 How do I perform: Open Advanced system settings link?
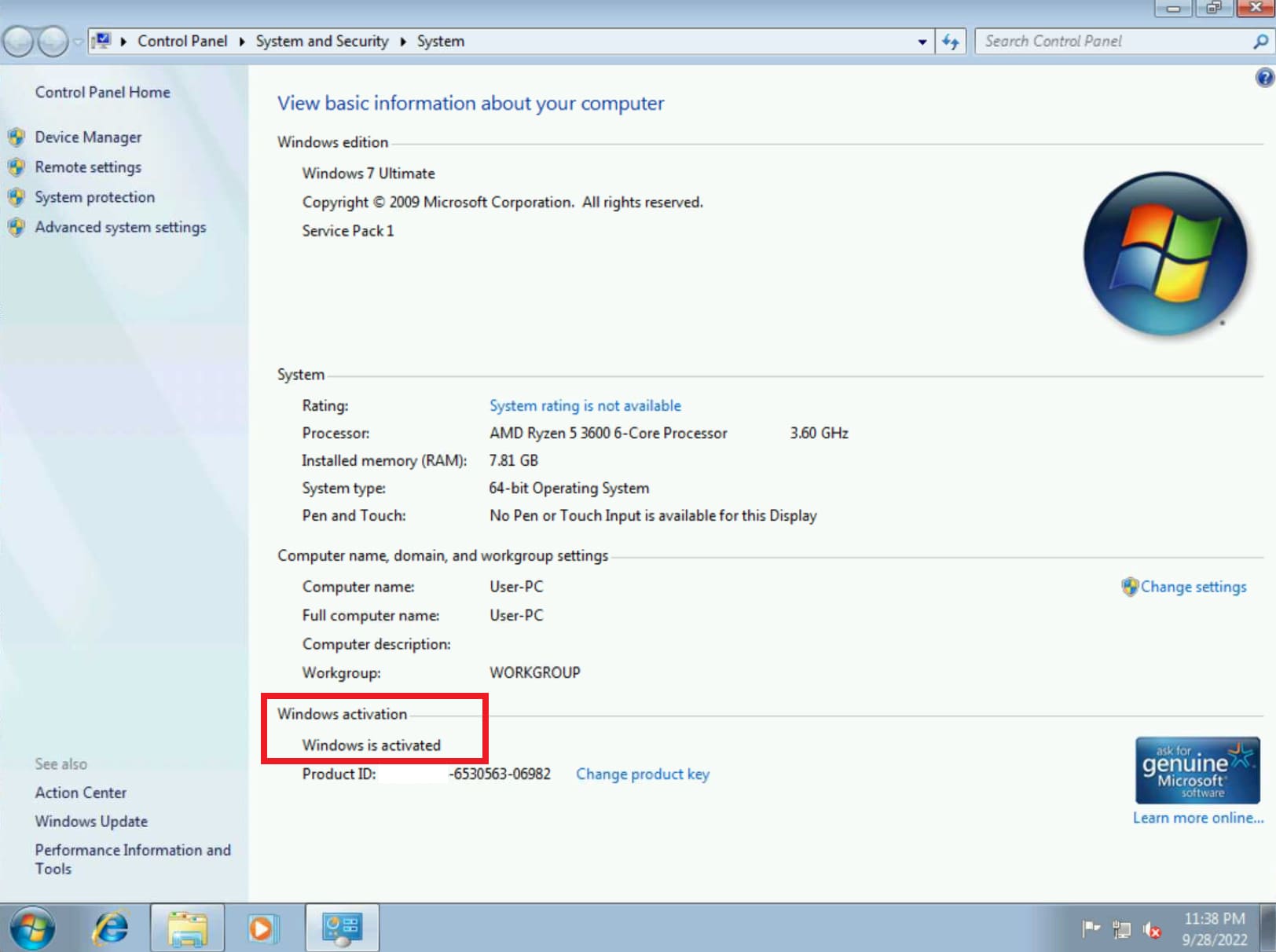click(x=120, y=227)
